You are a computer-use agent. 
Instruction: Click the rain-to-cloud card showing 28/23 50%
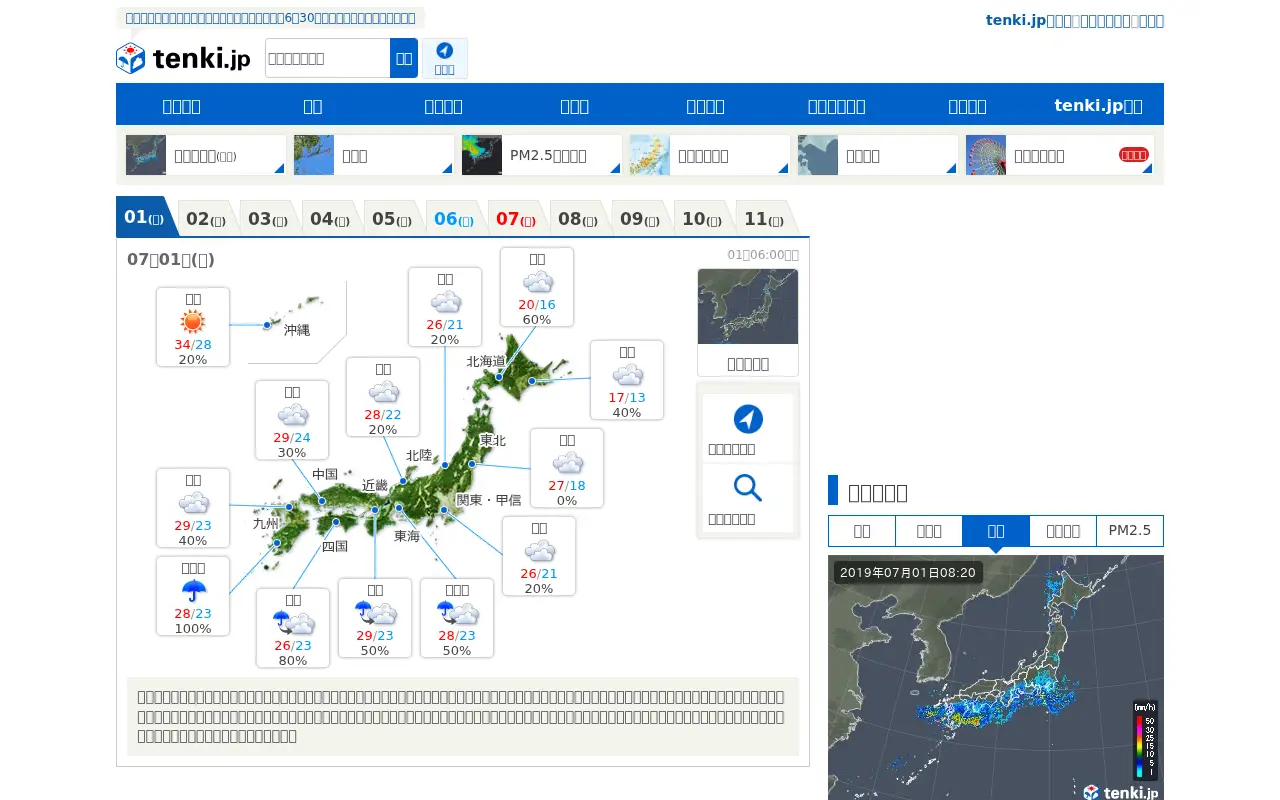point(457,618)
